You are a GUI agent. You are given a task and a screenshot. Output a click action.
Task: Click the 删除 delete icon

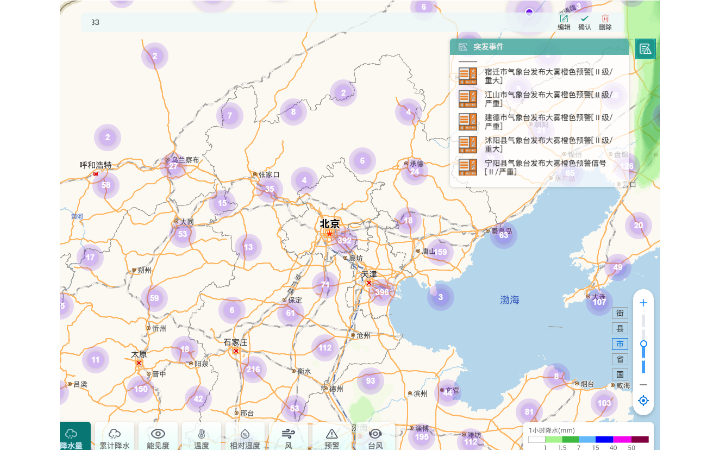[605, 22]
